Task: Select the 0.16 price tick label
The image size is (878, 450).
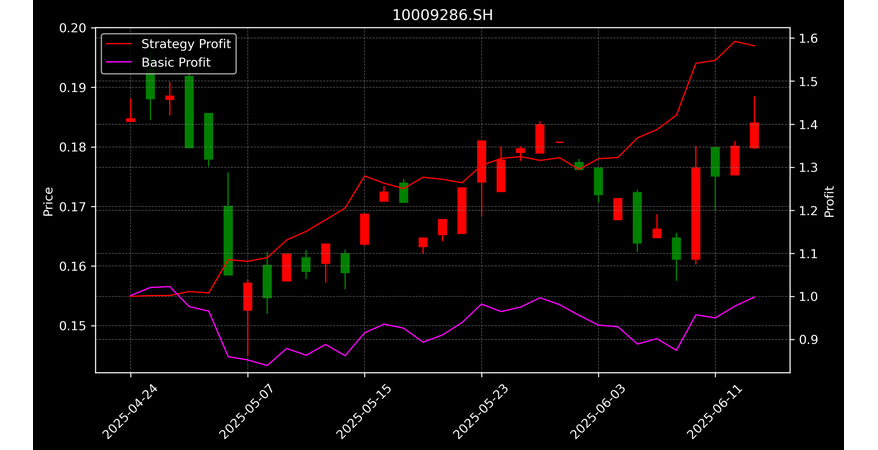Action: tap(73, 266)
